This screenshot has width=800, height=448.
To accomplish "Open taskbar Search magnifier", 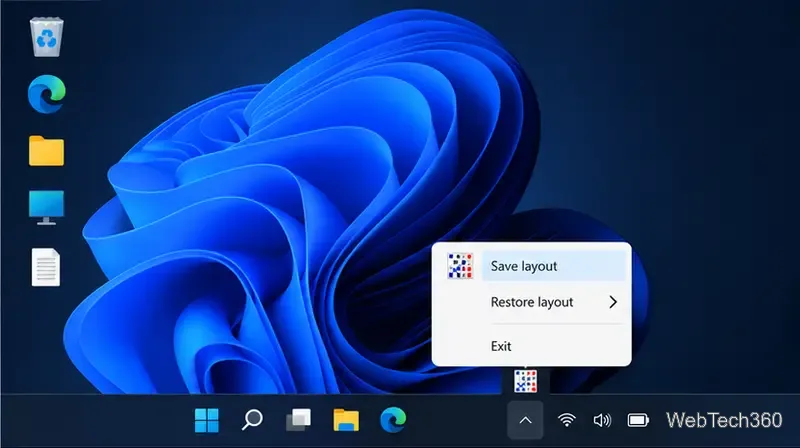I will (x=252, y=420).
